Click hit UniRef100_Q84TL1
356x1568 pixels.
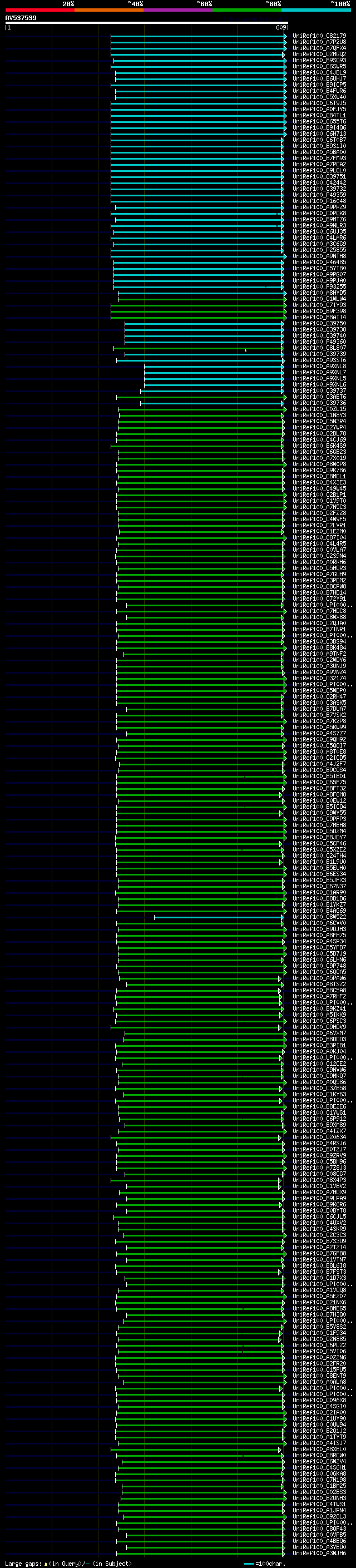click(x=319, y=116)
